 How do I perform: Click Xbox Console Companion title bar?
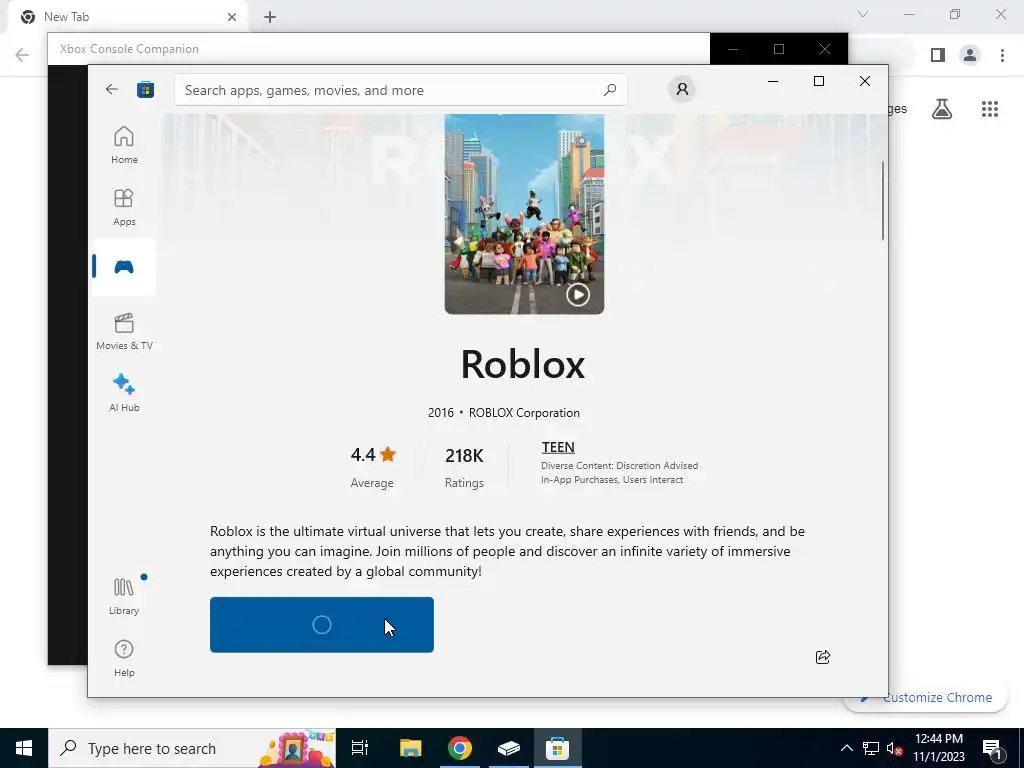click(379, 49)
